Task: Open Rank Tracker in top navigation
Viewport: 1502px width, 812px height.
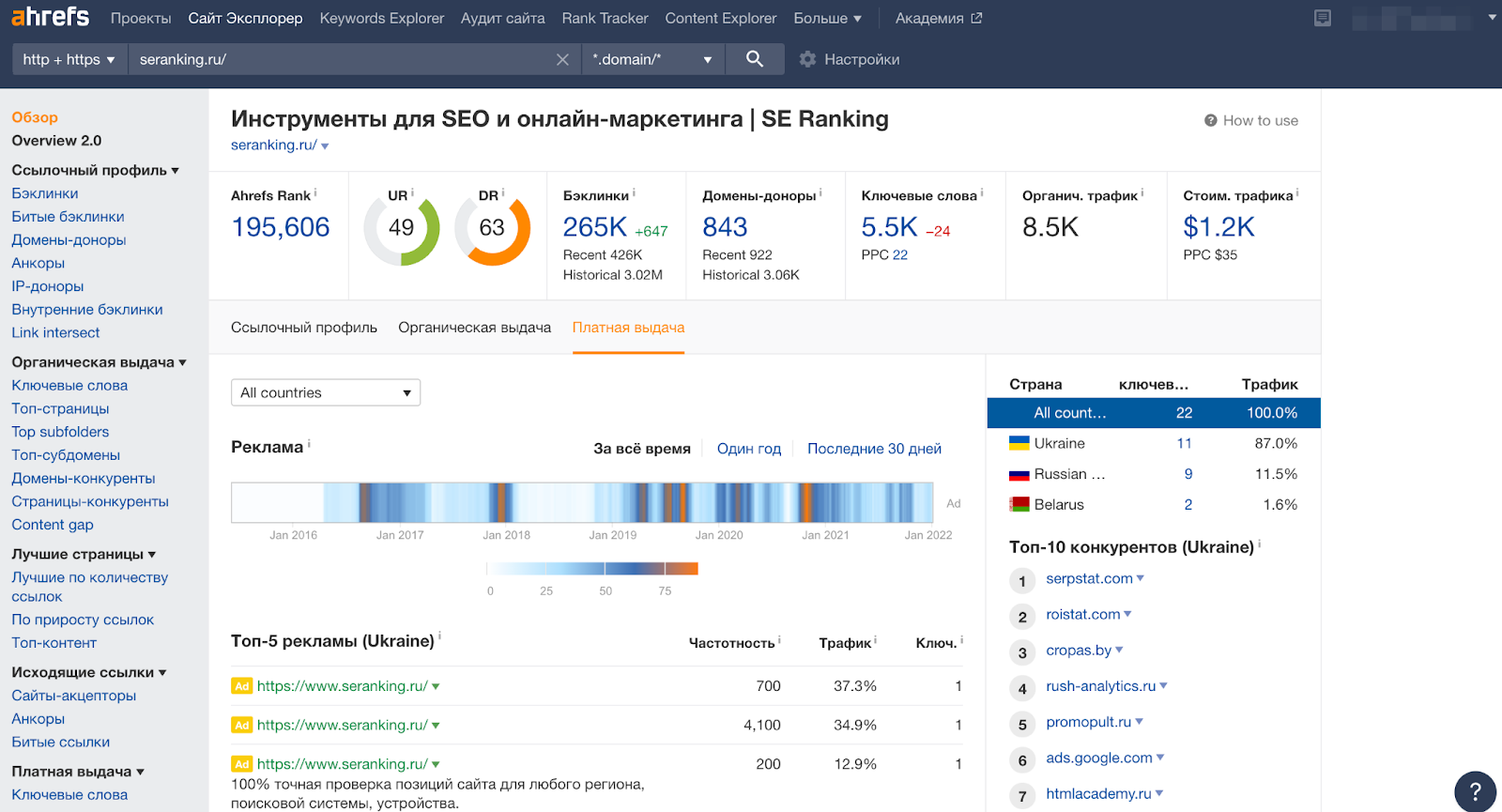Action: (x=605, y=18)
